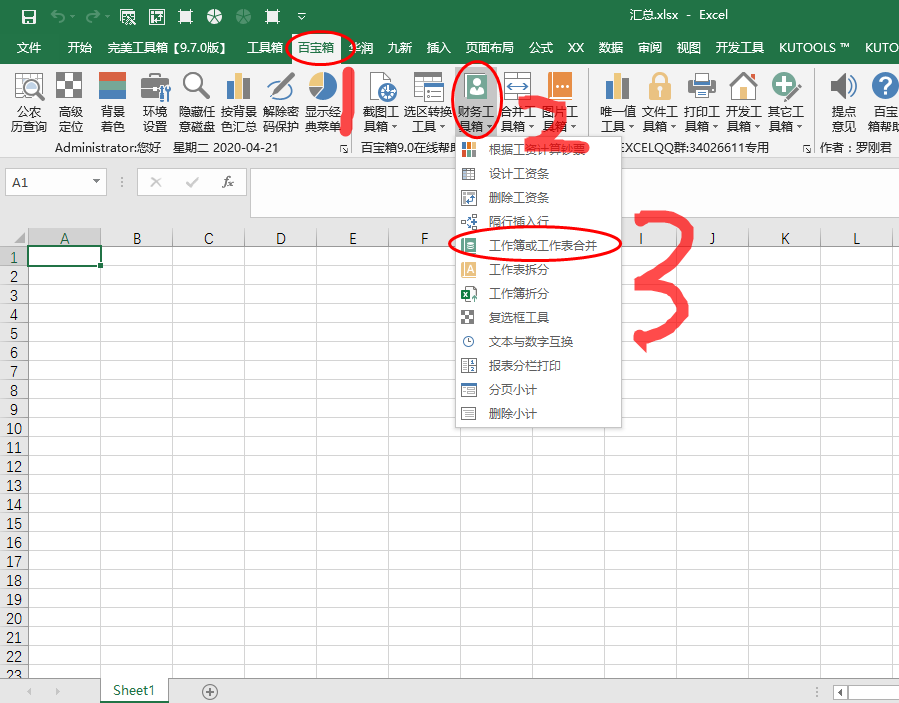Image resolution: width=899 pixels, height=703 pixels.
Task: Open 合并工具箱 dropdown
Action: (518, 103)
